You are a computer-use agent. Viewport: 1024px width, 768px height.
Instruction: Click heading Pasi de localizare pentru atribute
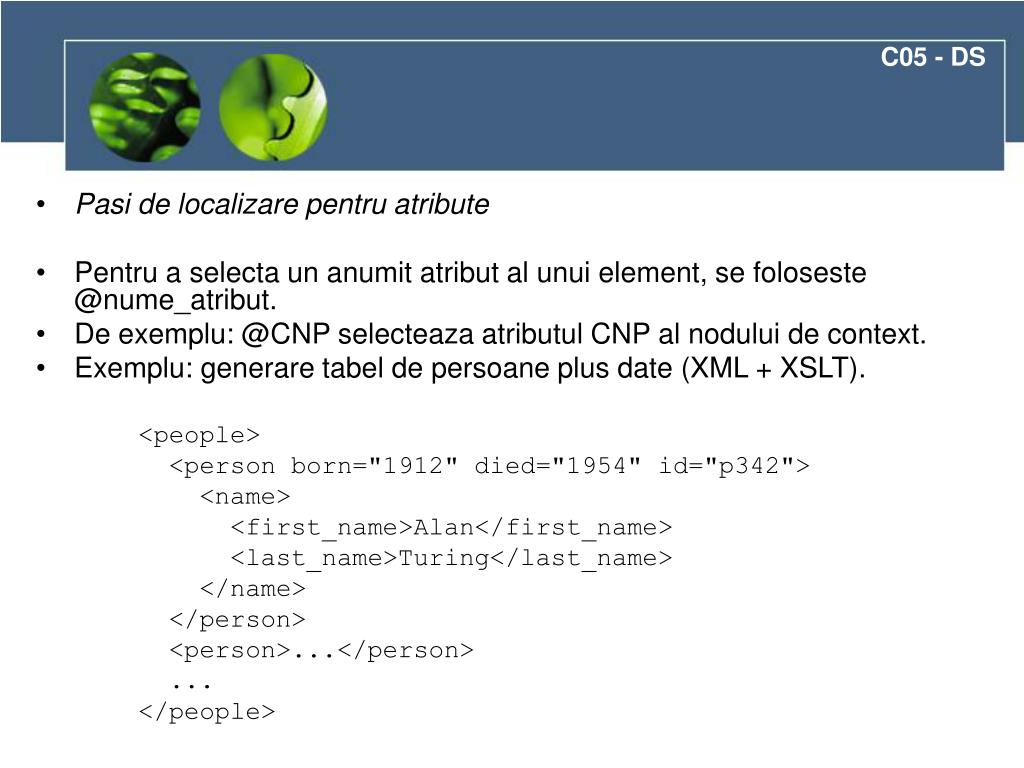[283, 204]
